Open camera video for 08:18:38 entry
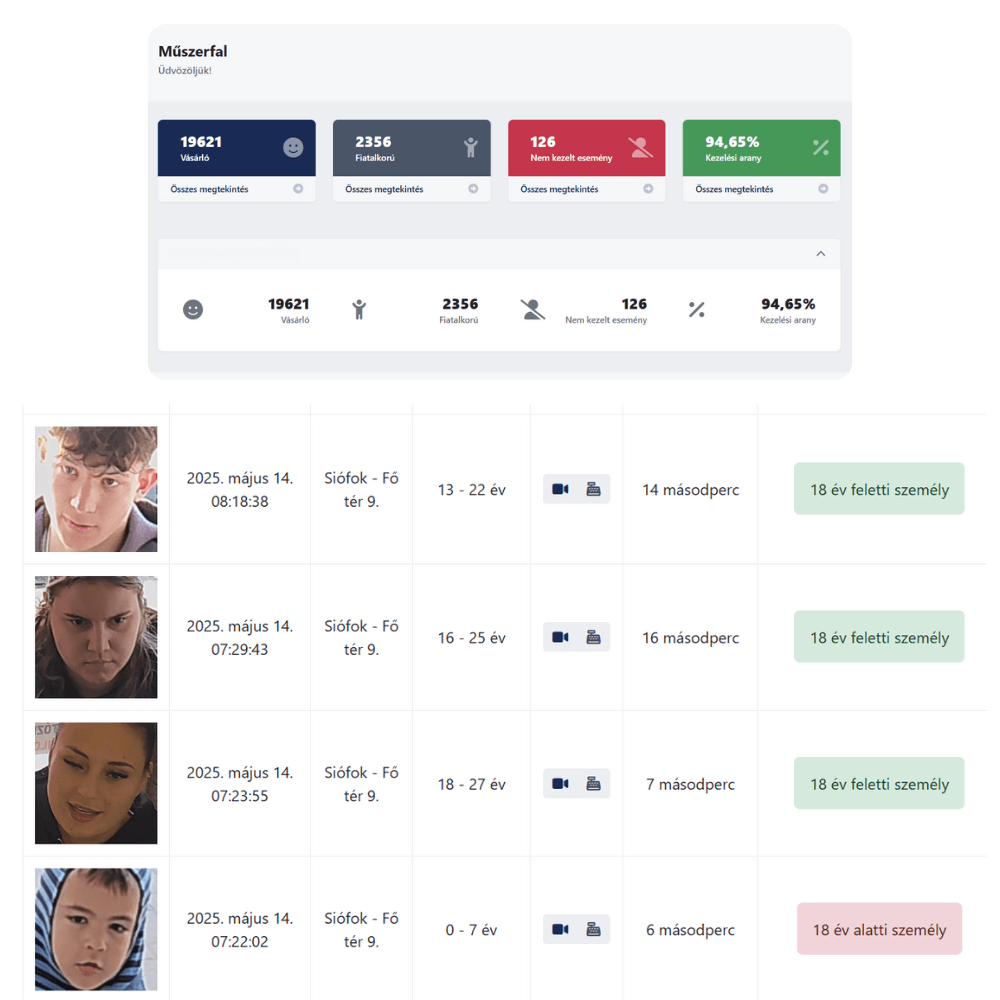Screen dimensions: 1000x1000 point(560,489)
